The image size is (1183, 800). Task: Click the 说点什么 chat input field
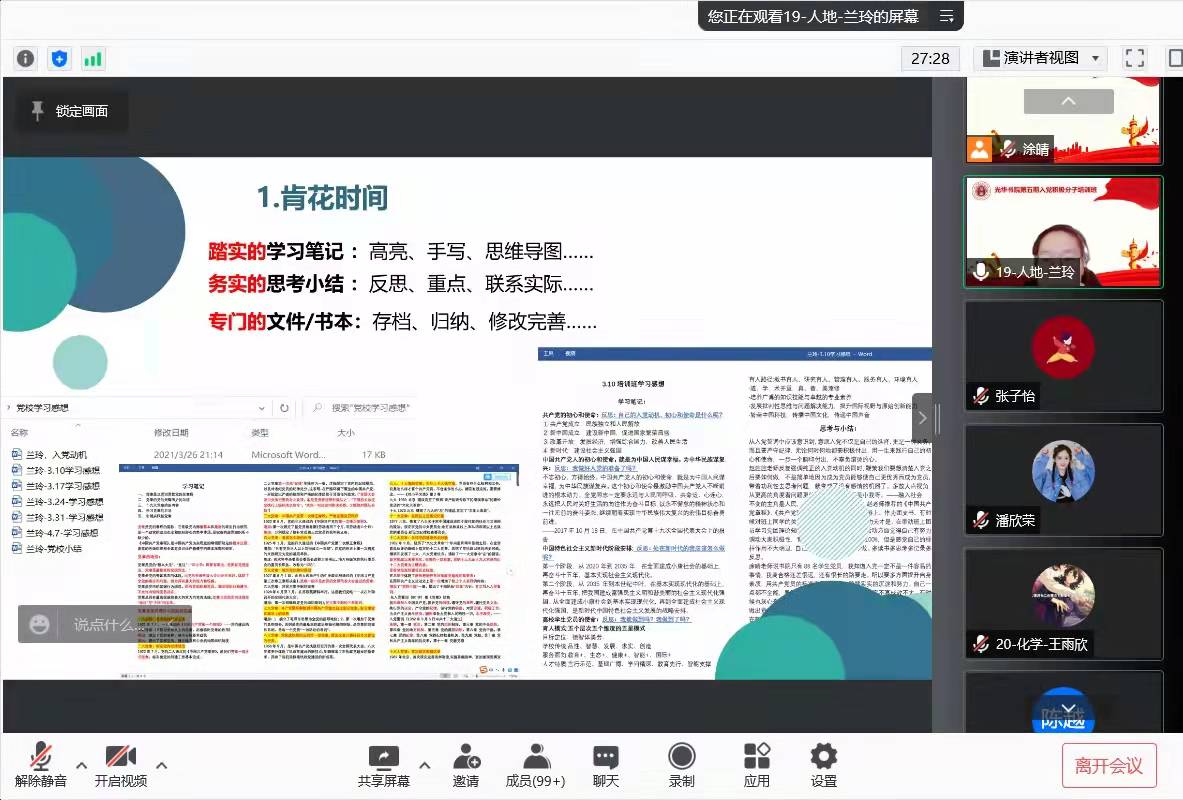(x=106, y=624)
